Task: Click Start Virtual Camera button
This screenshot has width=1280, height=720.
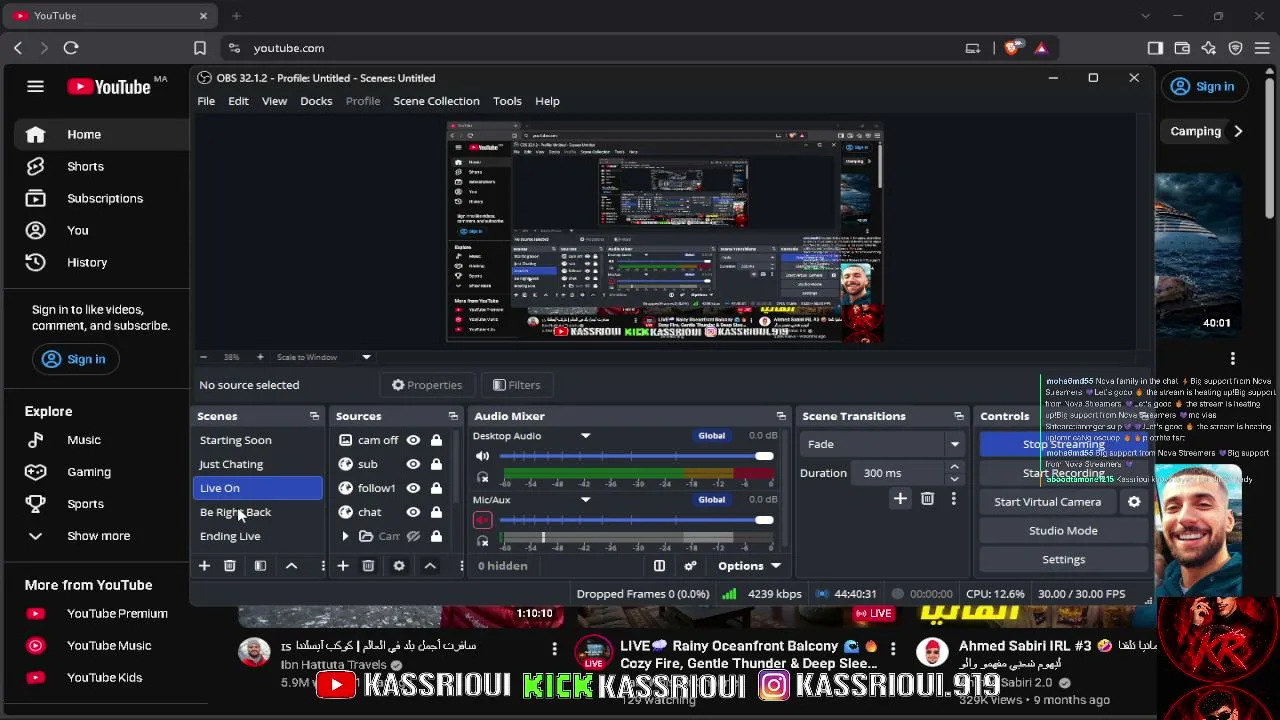Action: click(x=1048, y=502)
